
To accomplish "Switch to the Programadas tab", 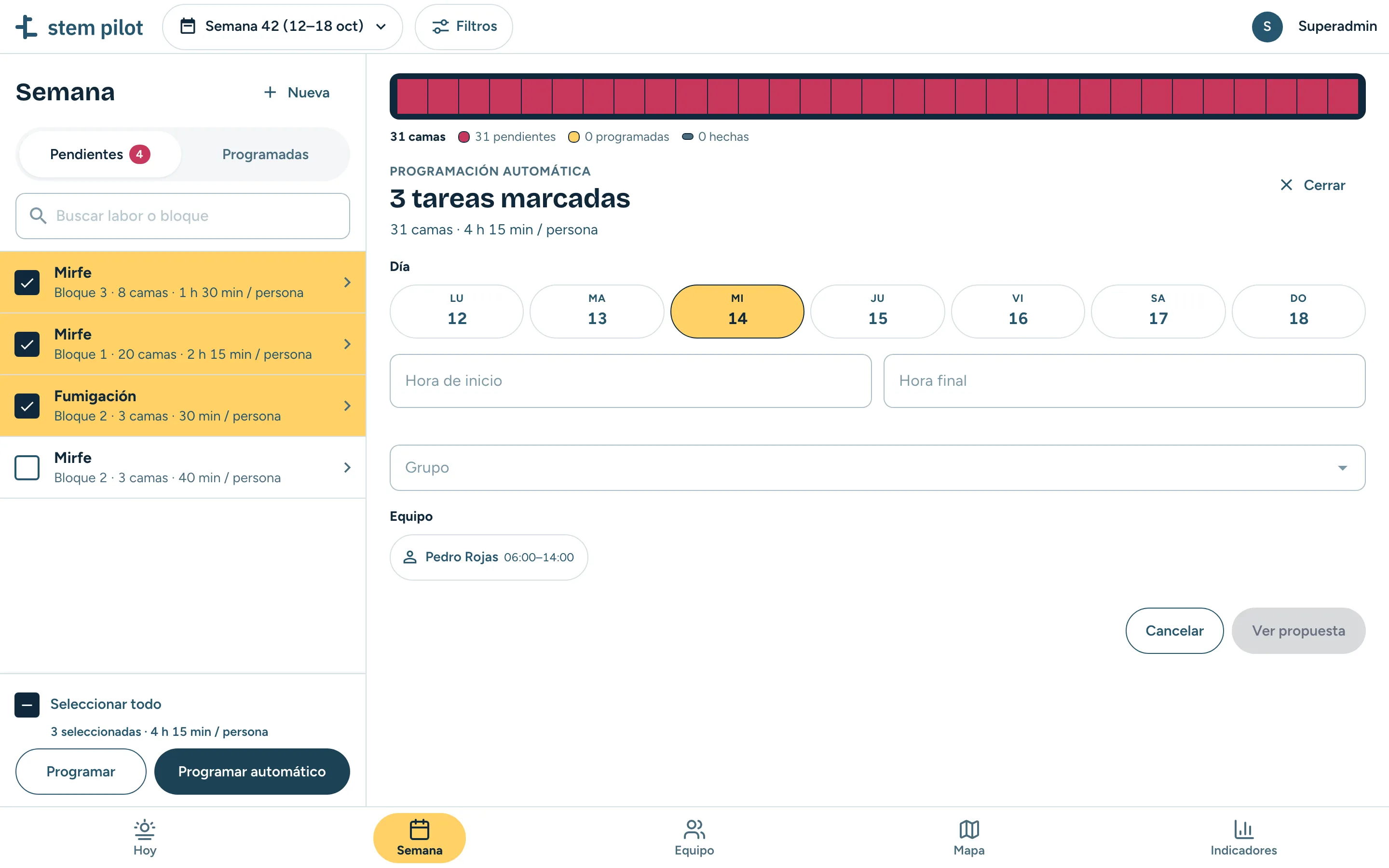I will pyautogui.click(x=265, y=154).
